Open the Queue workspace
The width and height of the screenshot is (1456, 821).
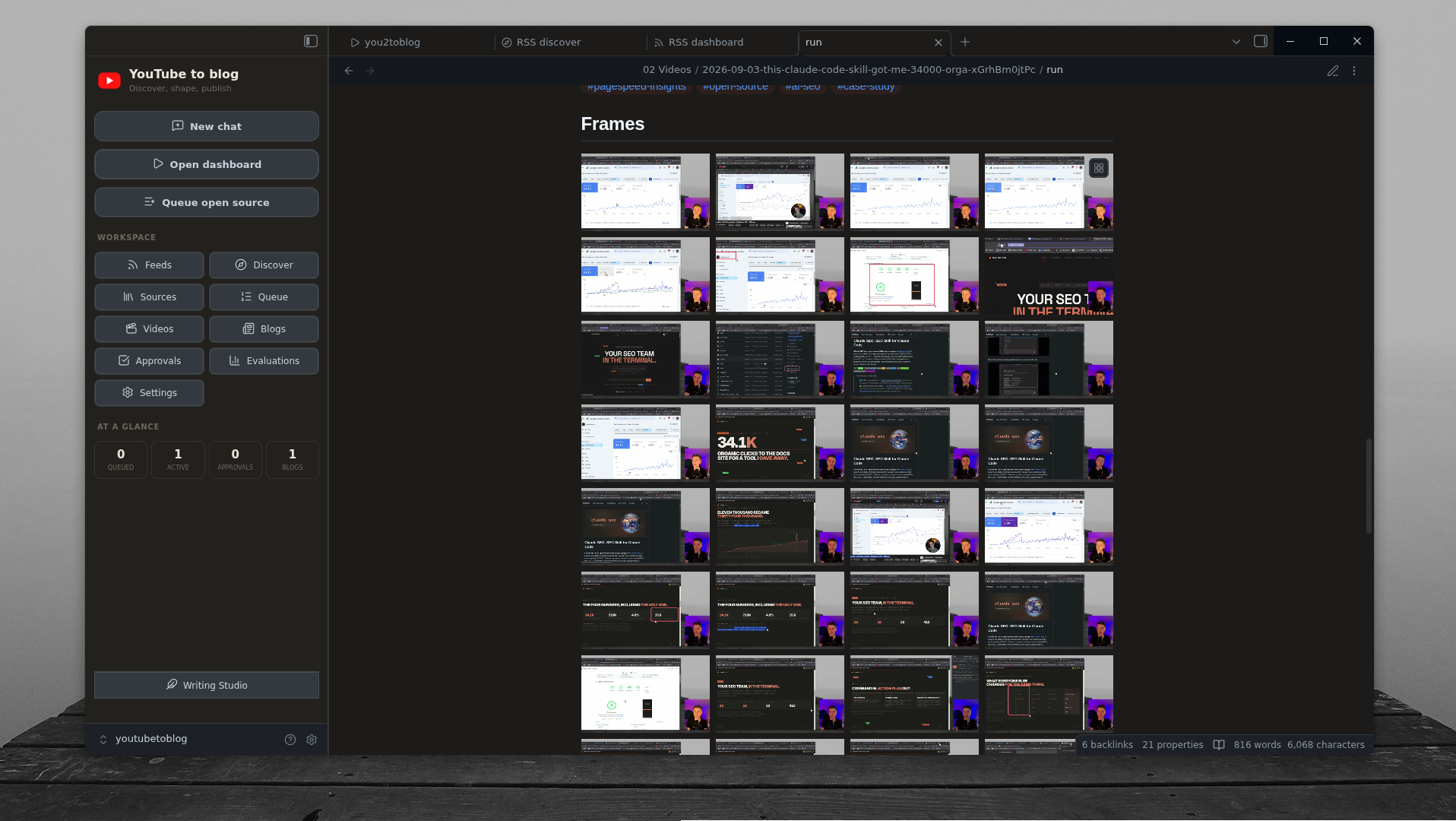[264, 297]
